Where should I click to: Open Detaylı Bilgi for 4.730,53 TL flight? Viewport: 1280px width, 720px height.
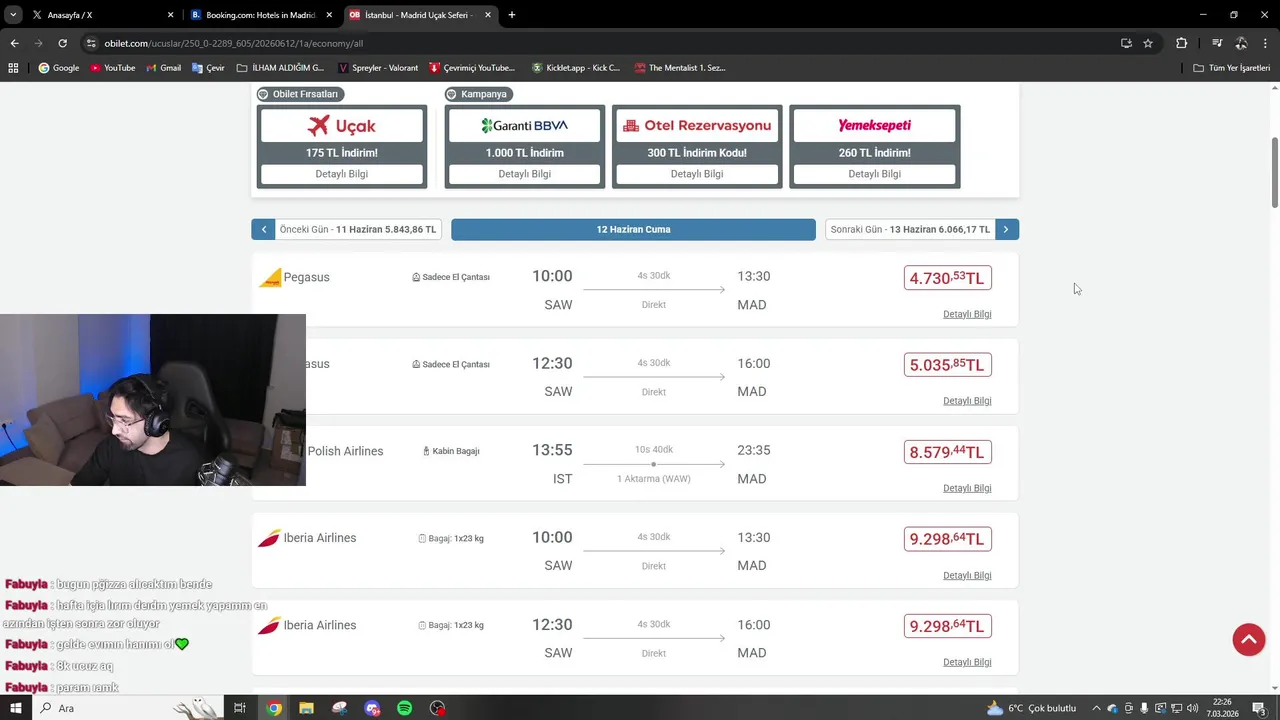point(967,314)
